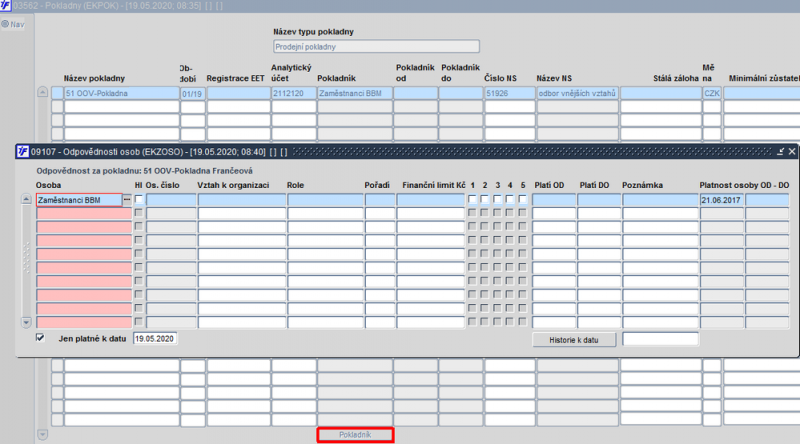This screenshot has height=444, width=800.
Task: Click analytický účet 2112120 cell
Action: (x=294, y=93)
